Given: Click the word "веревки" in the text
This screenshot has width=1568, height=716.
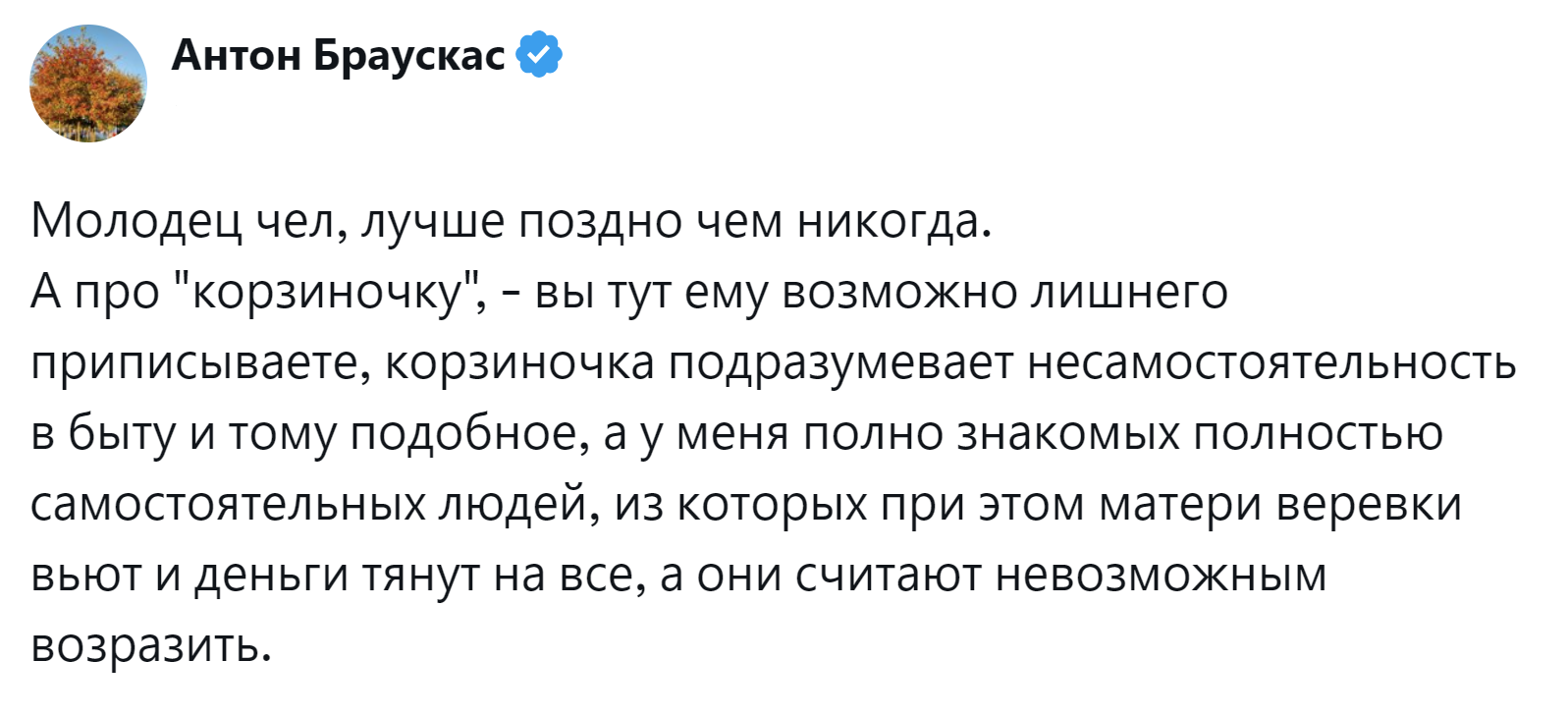Looking at the screenshot, I should (x=1370, y=505).
